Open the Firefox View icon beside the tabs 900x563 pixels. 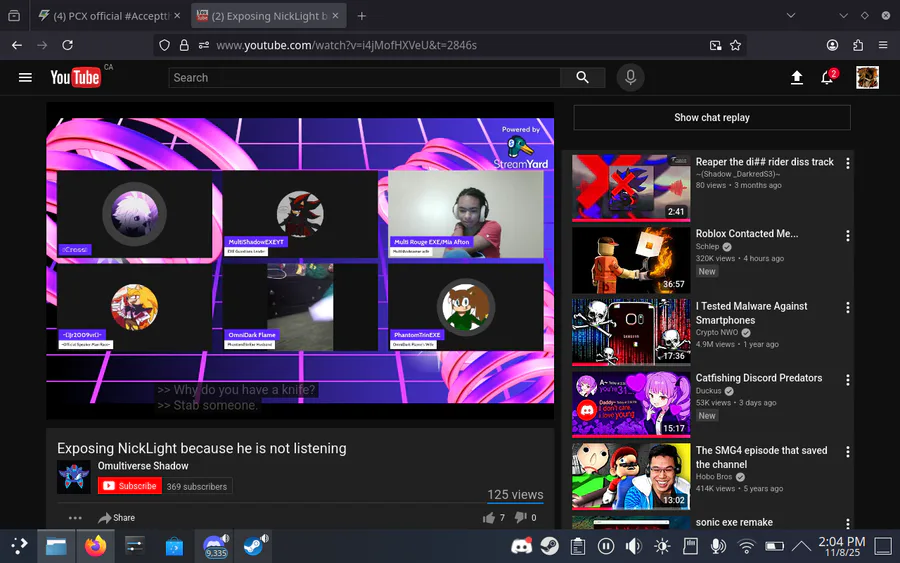click(x=14, y=16)
